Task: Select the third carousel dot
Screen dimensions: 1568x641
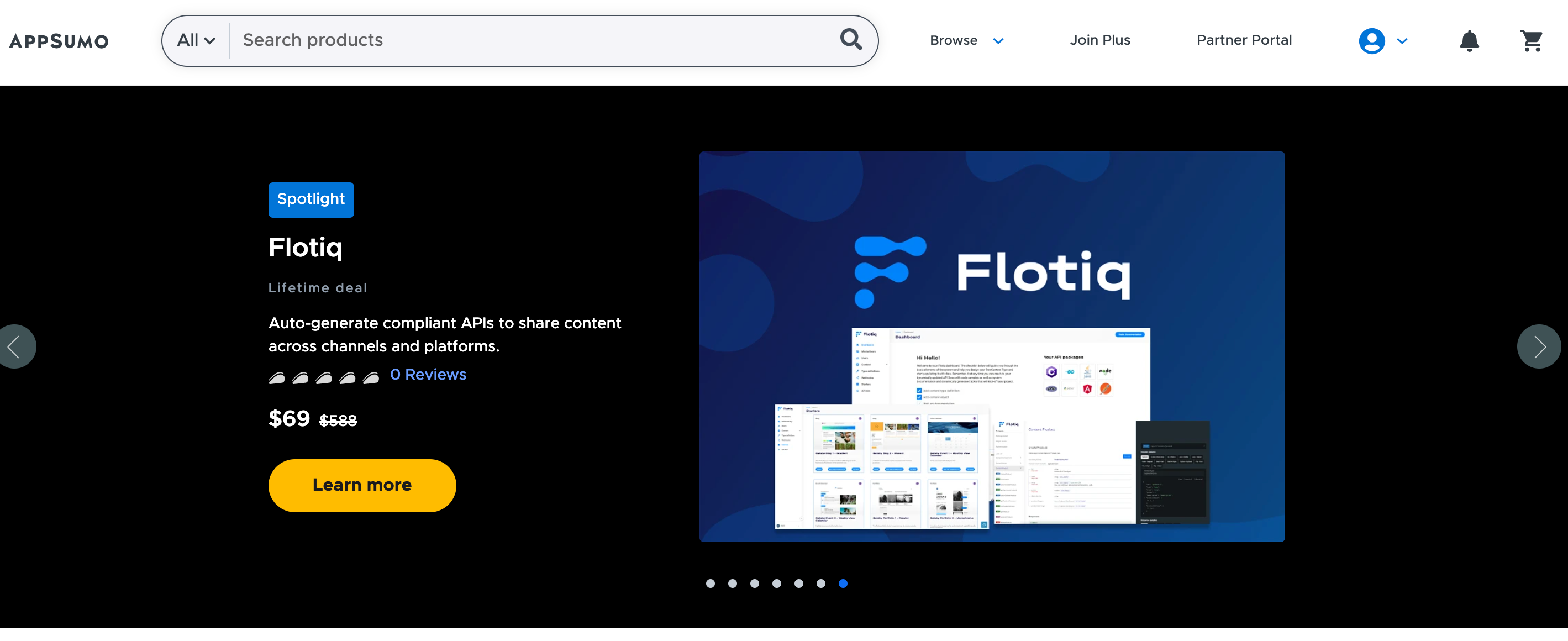Action: [754, 583]
